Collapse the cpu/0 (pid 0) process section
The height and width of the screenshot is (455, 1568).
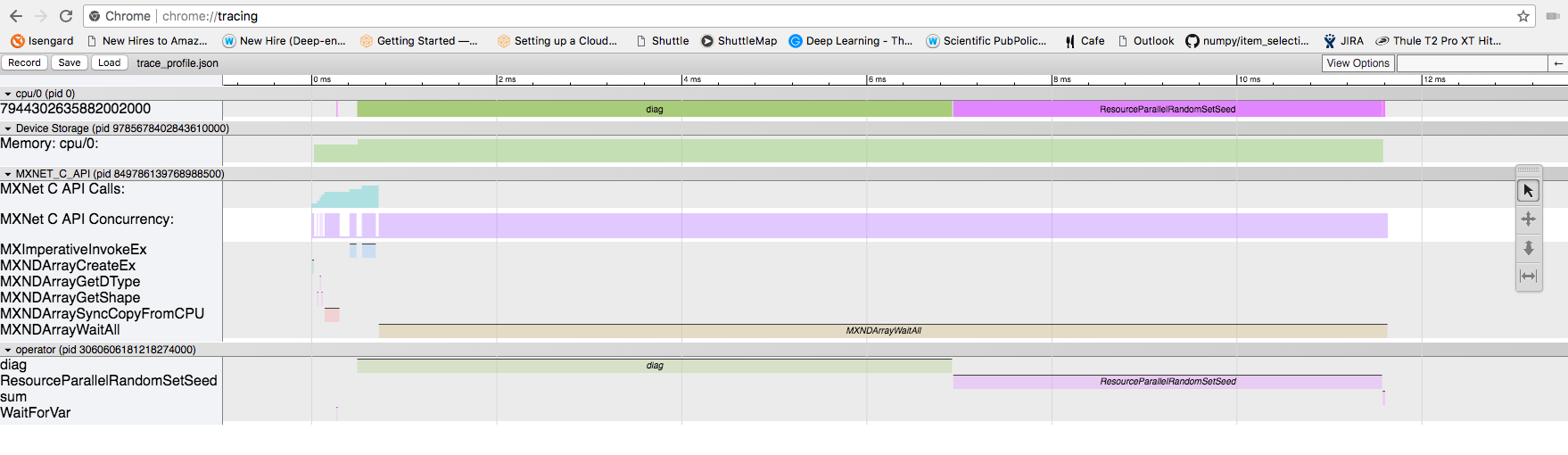8,94
